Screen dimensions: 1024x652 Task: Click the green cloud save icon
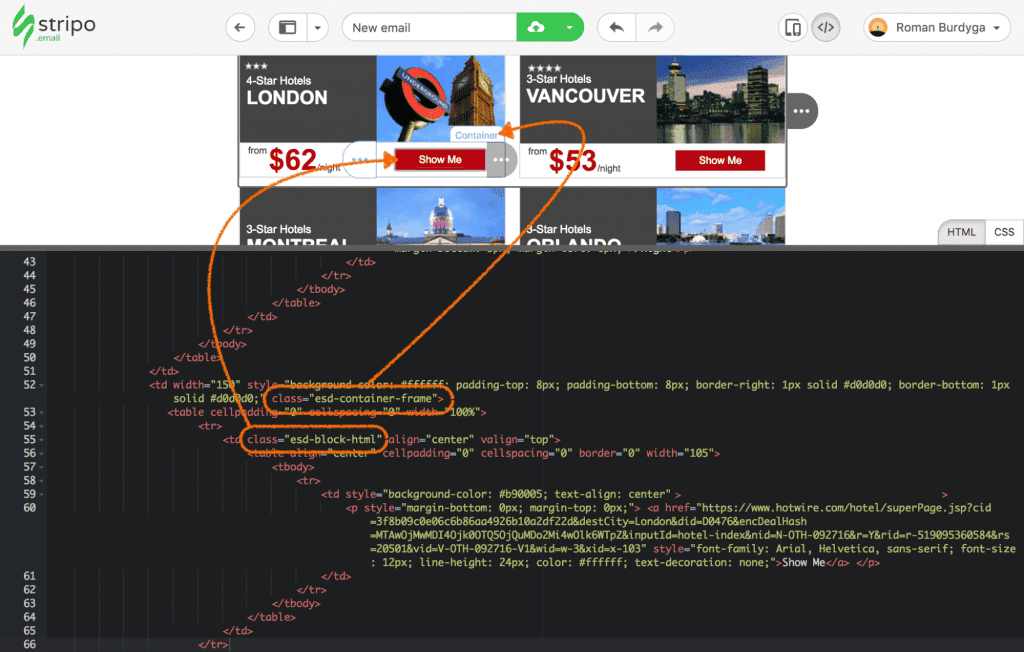pyautogui.click(x=536, y=28)
